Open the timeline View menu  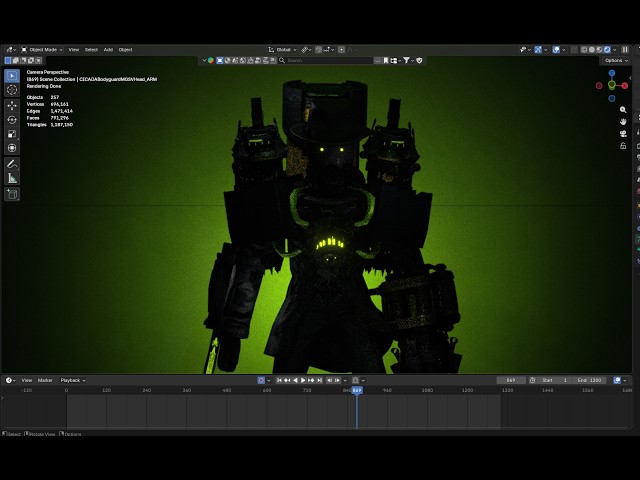click(x=27, y=380)
